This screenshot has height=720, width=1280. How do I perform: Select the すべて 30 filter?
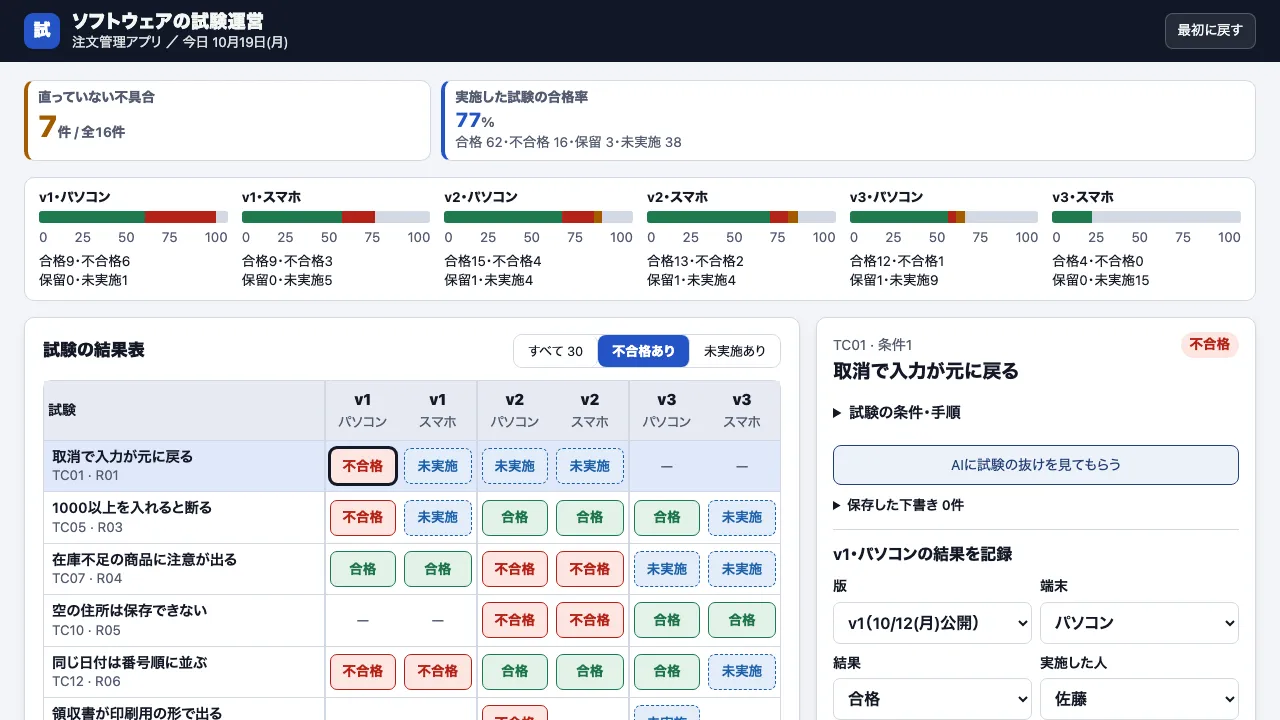[x=556, y=351]
